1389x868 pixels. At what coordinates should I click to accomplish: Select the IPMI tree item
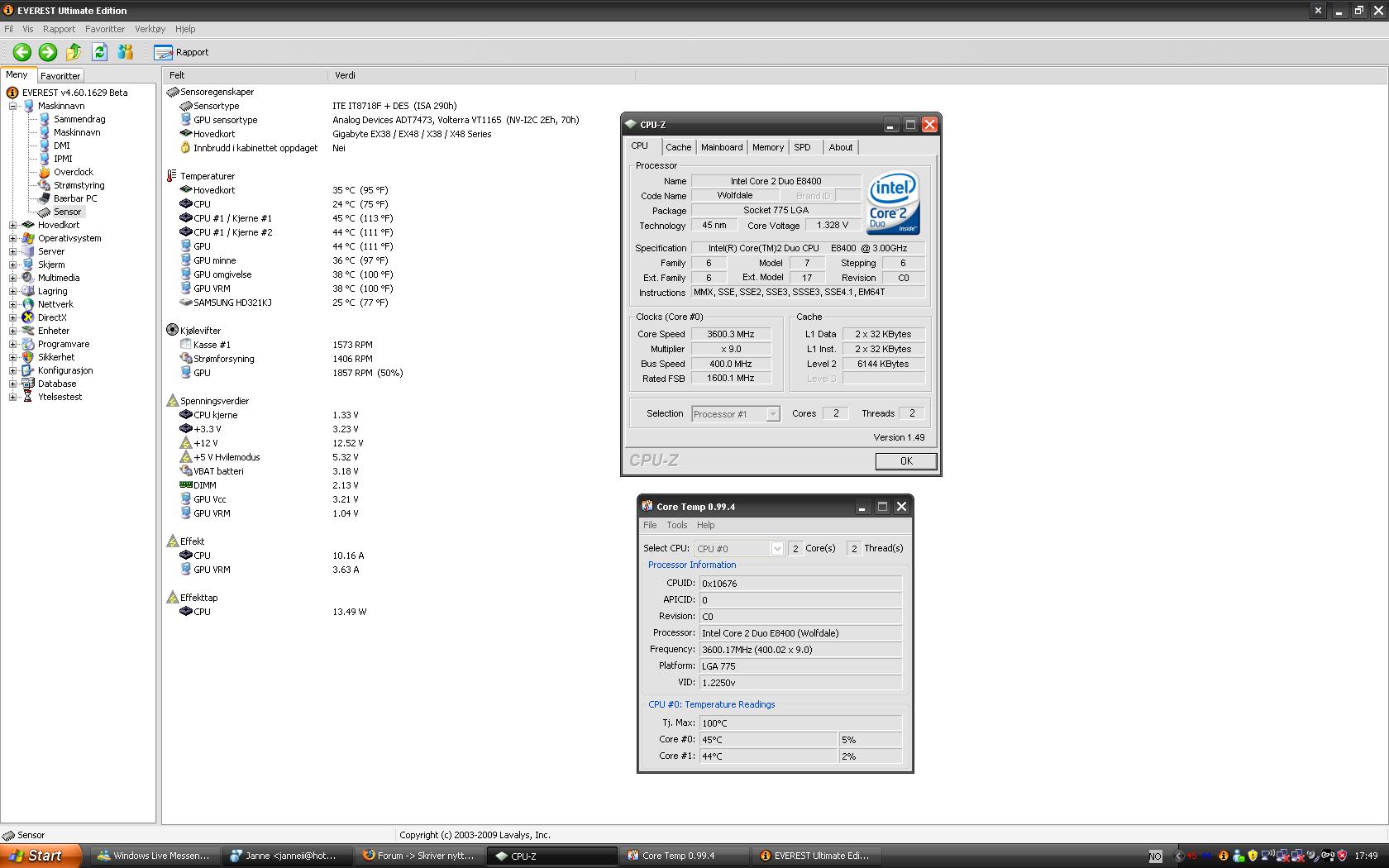(63, 159)
